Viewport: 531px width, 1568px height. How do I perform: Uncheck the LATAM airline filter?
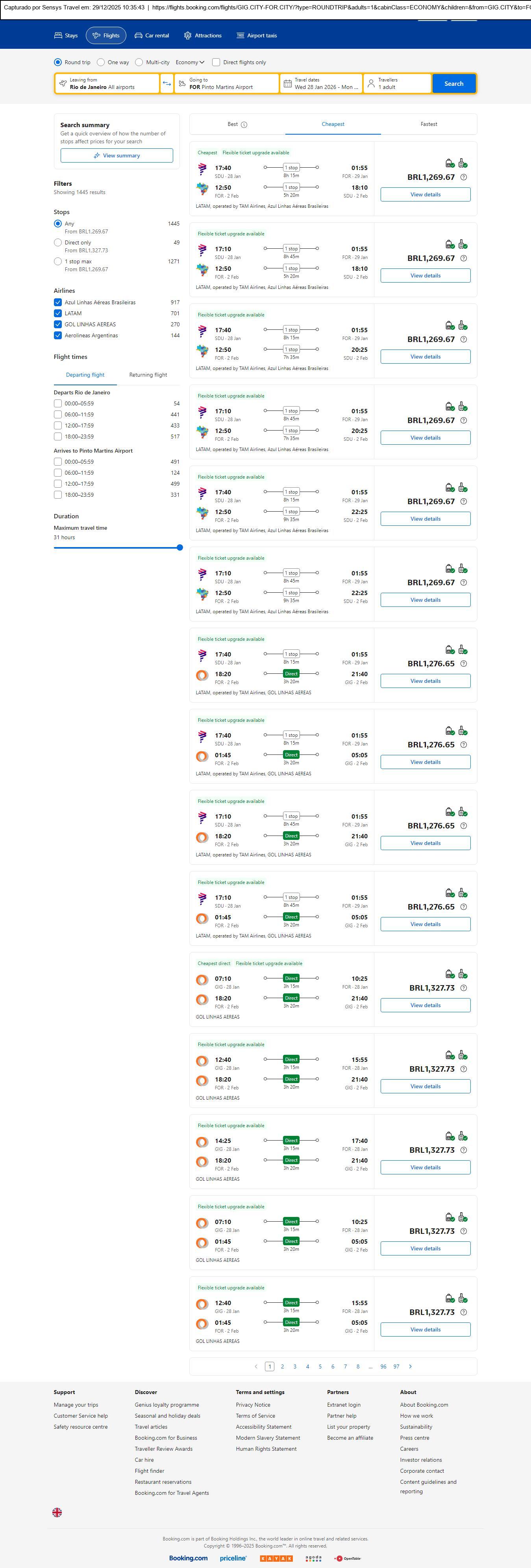[58, 313]
